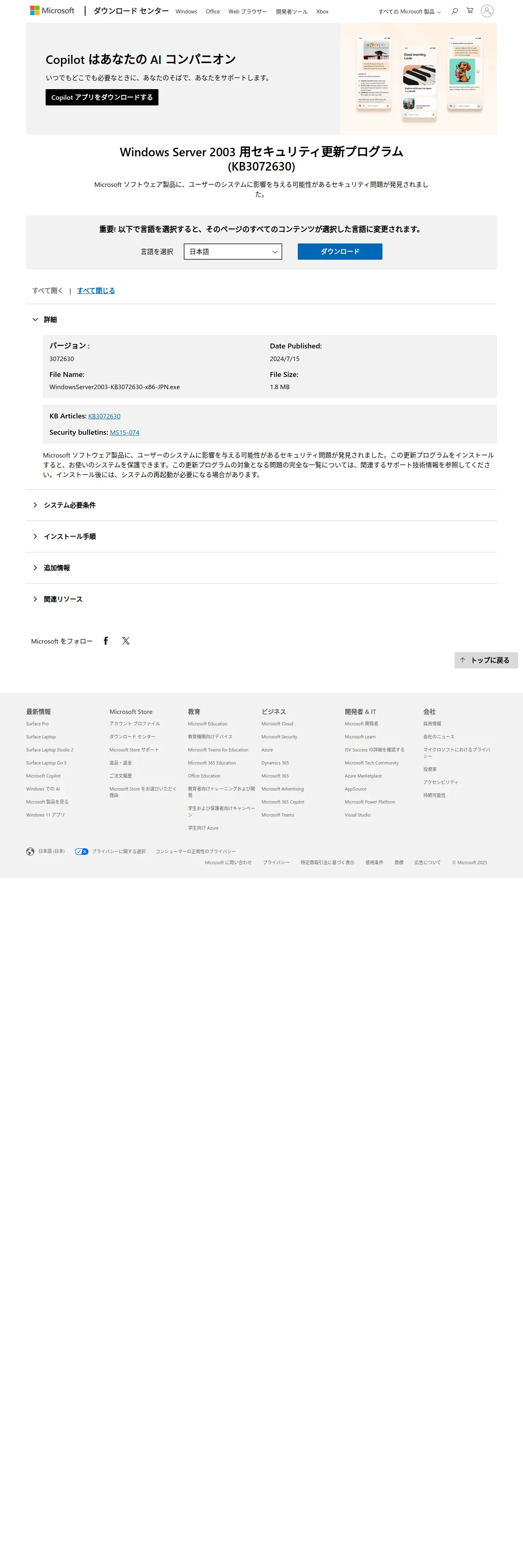Open the Xbox nav item
The image size is (523, 1568).
click(x=322, y=11)
